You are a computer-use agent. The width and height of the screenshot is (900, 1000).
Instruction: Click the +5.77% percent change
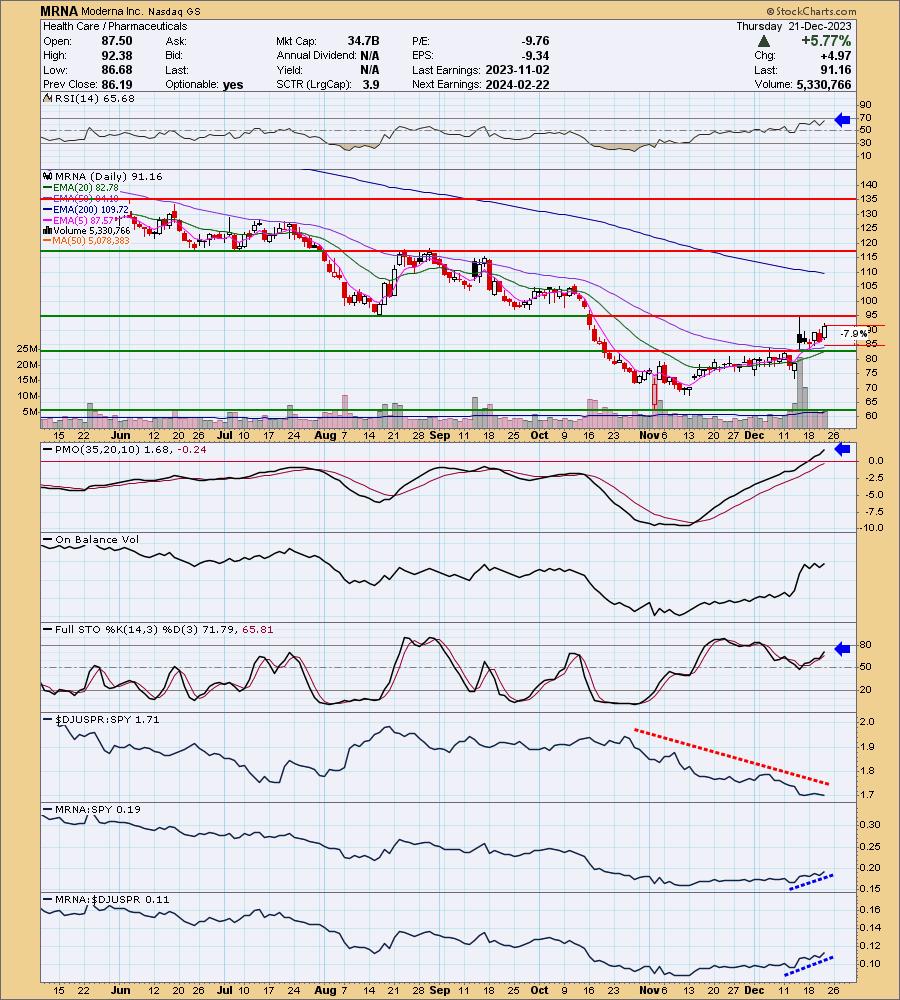(826, 41)
